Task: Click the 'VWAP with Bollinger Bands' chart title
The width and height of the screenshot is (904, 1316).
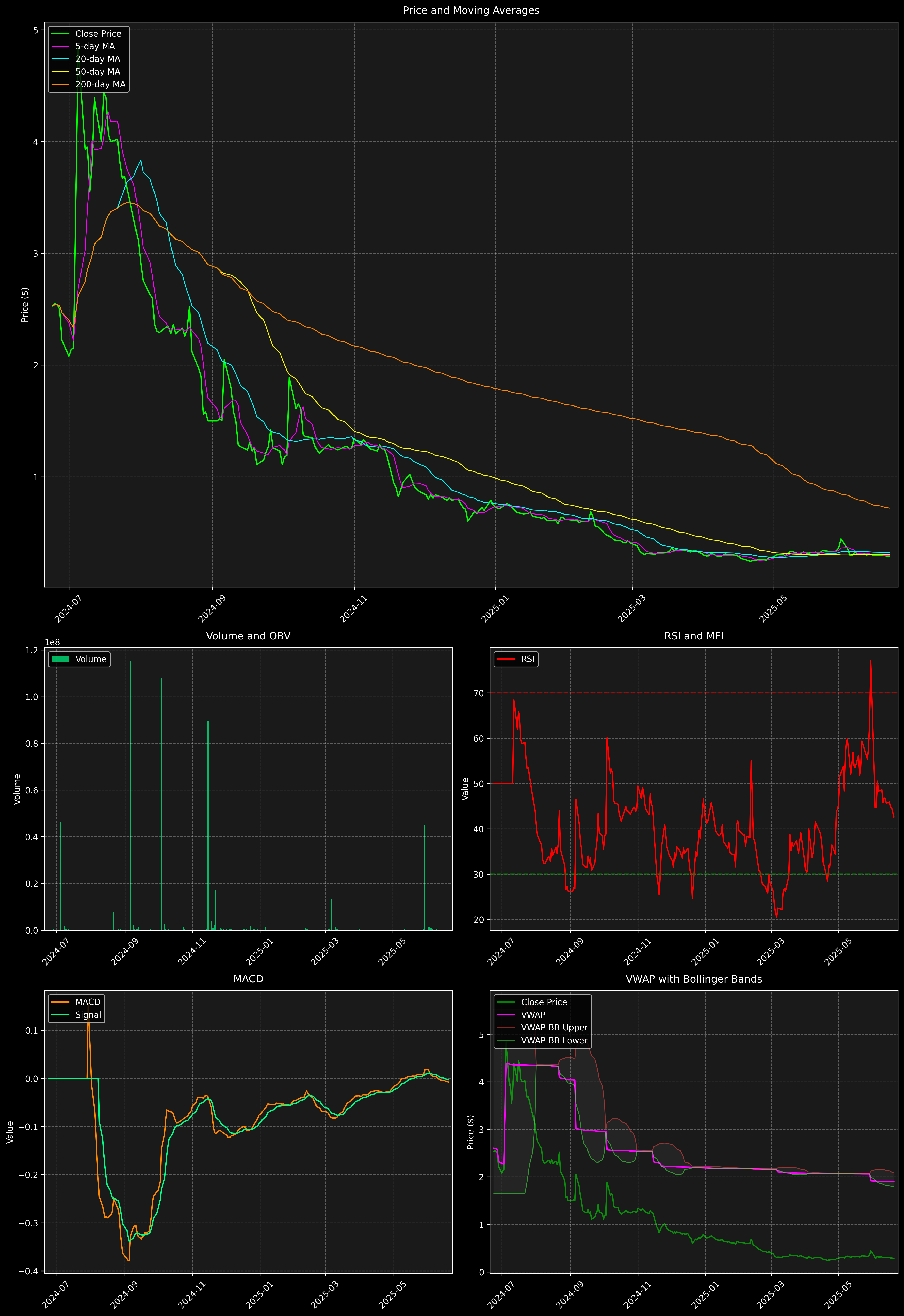Action: pyautogui.click(x=694, y=979)
